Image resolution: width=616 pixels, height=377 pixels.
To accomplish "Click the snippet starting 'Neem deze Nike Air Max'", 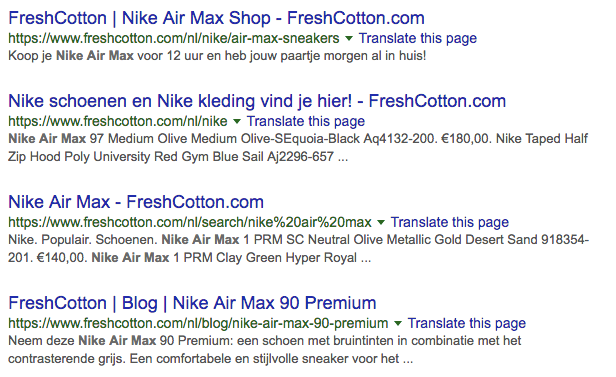I will tap(265, 350).
